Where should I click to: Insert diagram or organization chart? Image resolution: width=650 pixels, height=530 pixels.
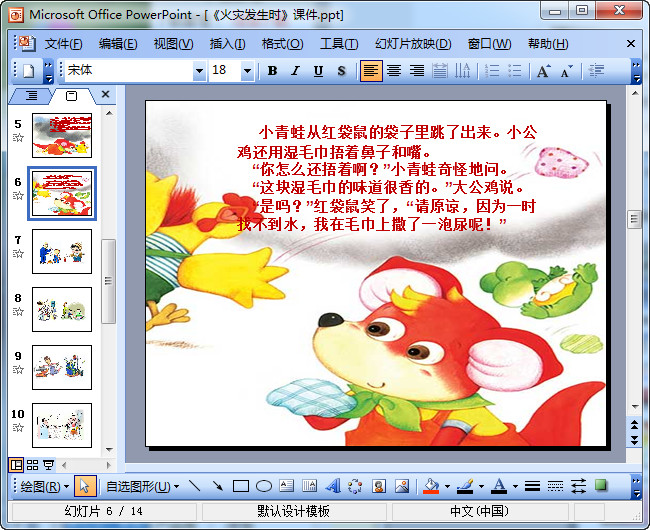click(x=355, y=486)
